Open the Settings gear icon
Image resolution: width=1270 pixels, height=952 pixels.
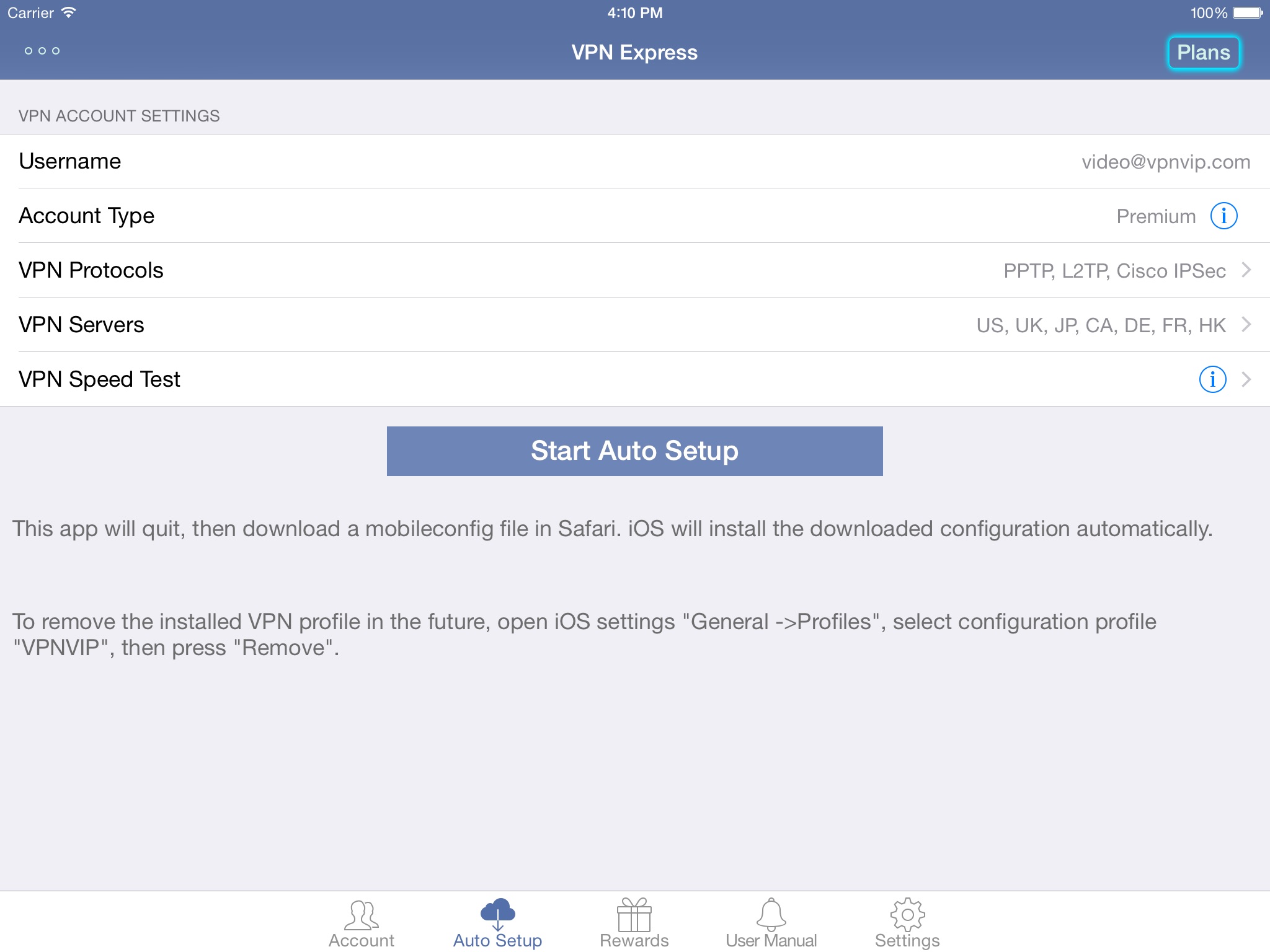pyautogui.click(x=907, y=915)
